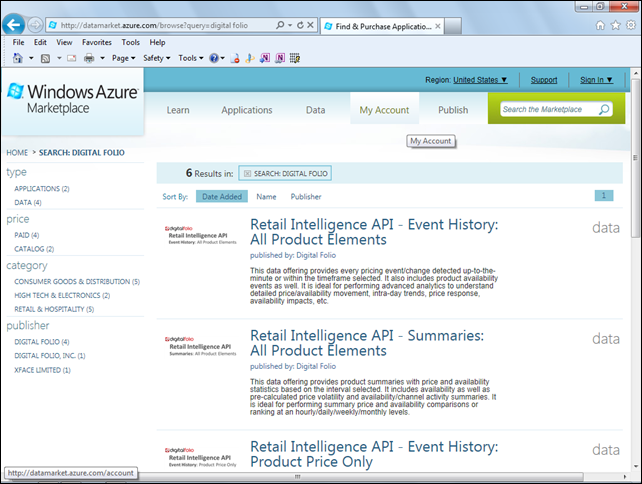Open the Edit menu
642x484 pixels.
(x=40, y=42)
